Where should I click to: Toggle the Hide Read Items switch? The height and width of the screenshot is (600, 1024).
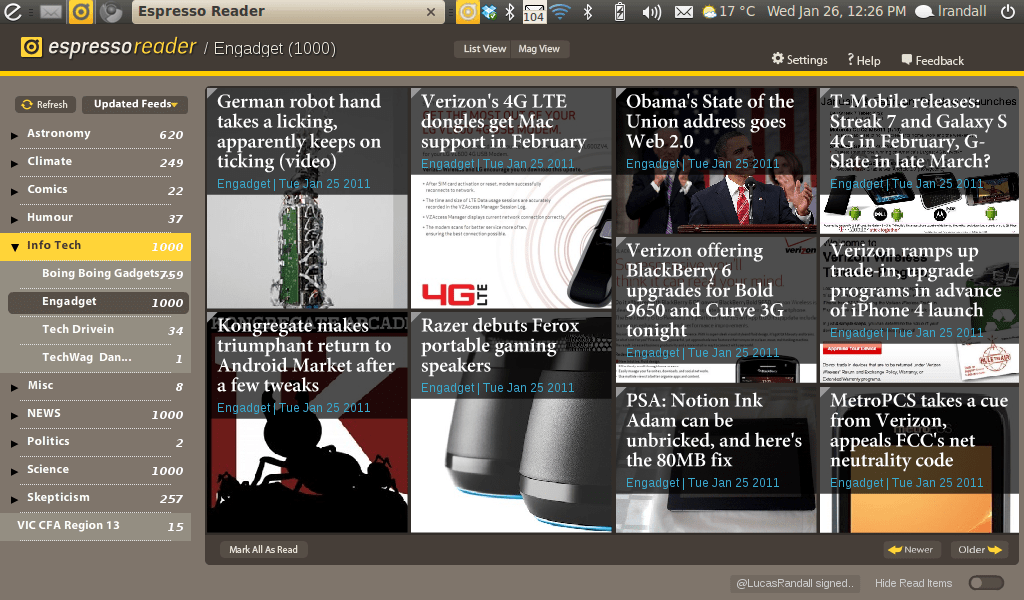(985, 583)
